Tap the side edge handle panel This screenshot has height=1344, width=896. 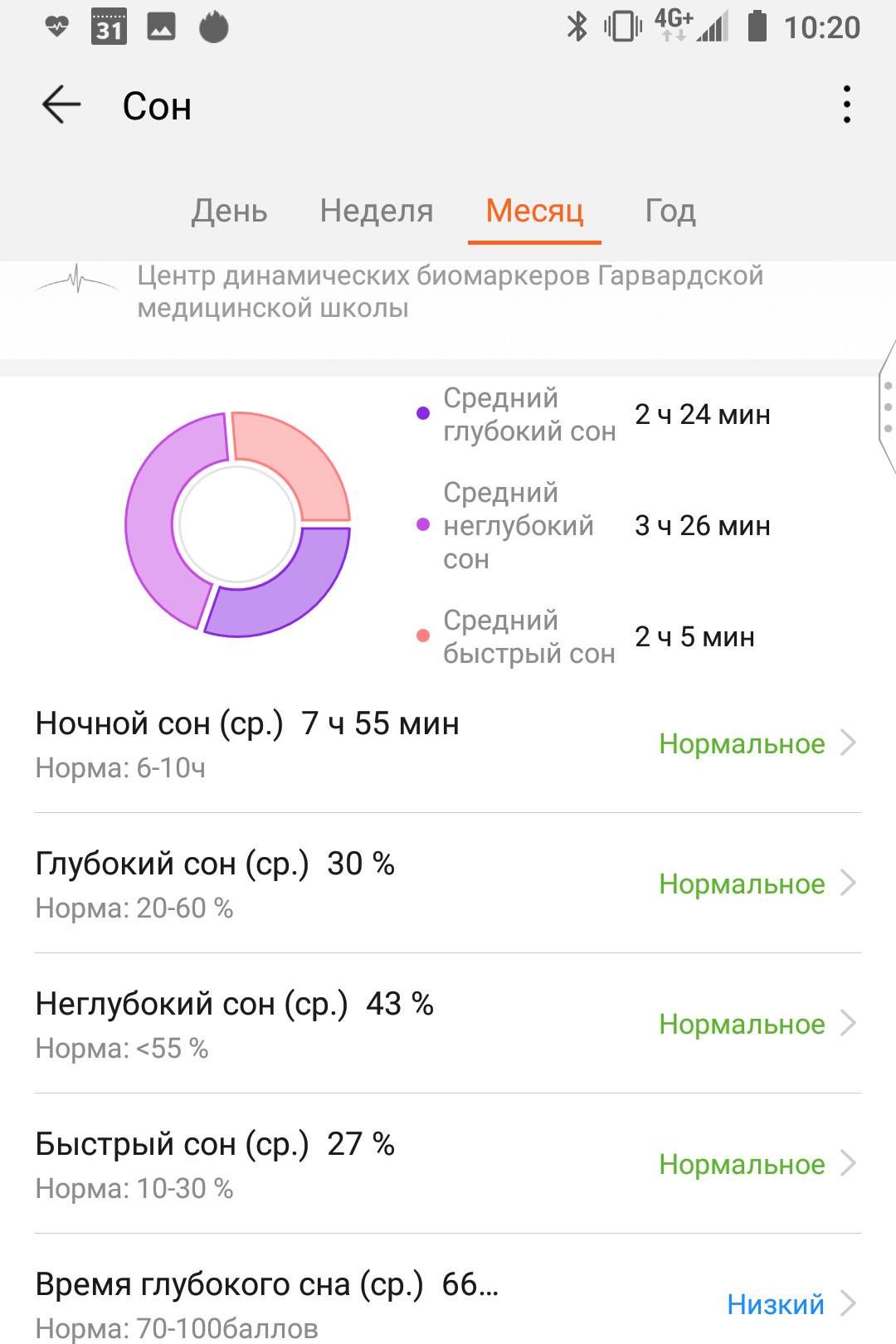pos(887,407)
